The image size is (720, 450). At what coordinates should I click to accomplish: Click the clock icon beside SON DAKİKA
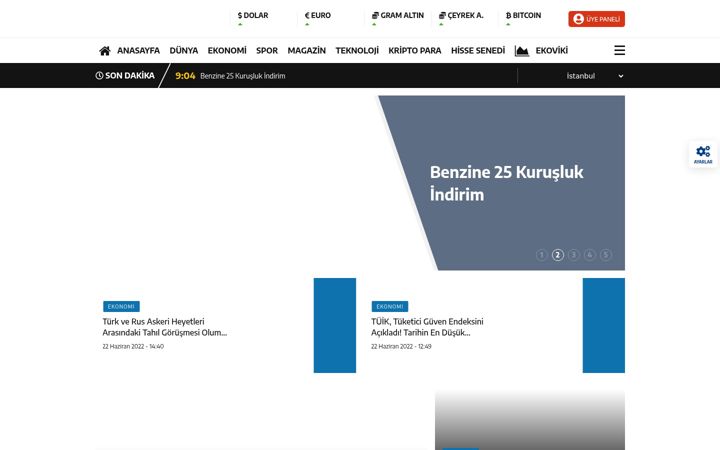pos(99,76)
